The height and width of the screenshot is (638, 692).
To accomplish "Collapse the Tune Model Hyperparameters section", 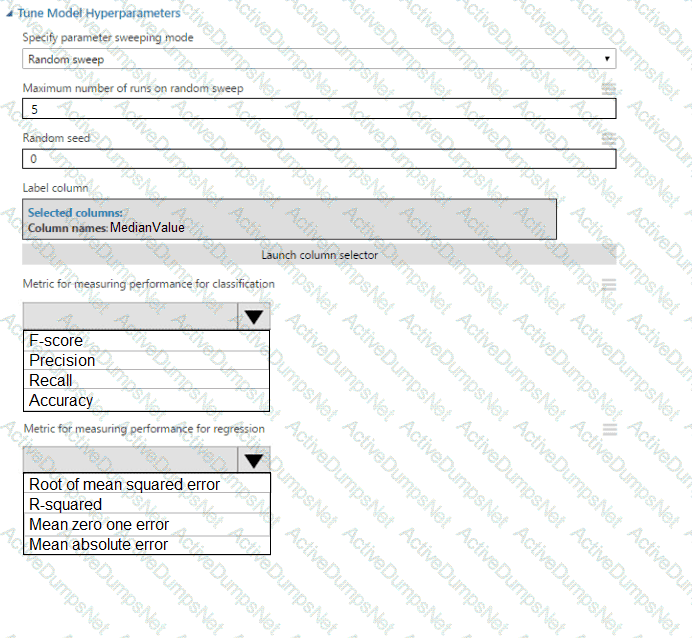I will (11, 14).
